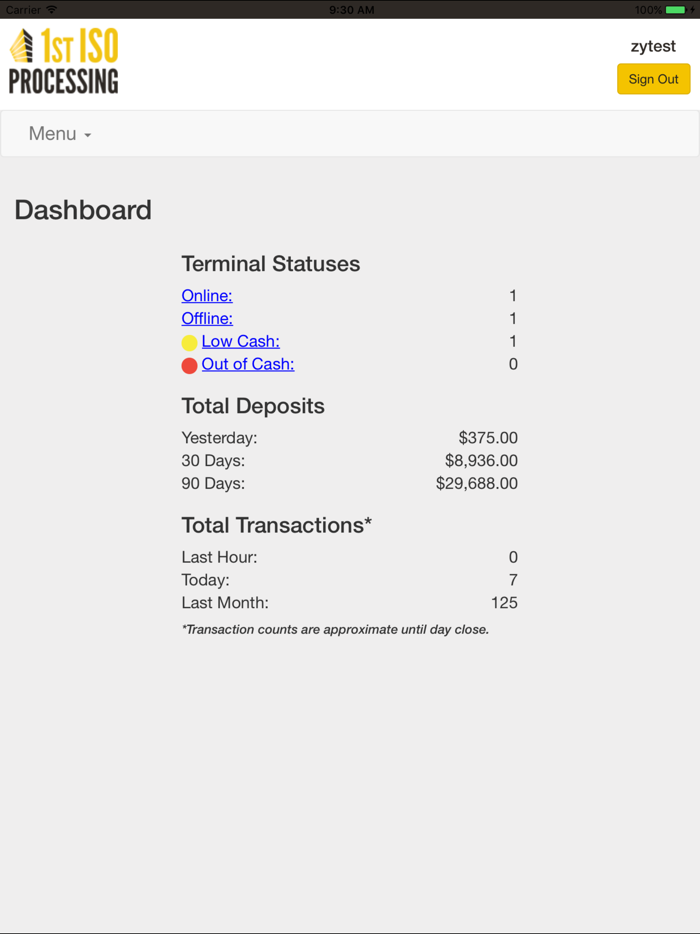The image size is (700, 934).
Task: Open the Online terminals link
Action: coord(206,296)
